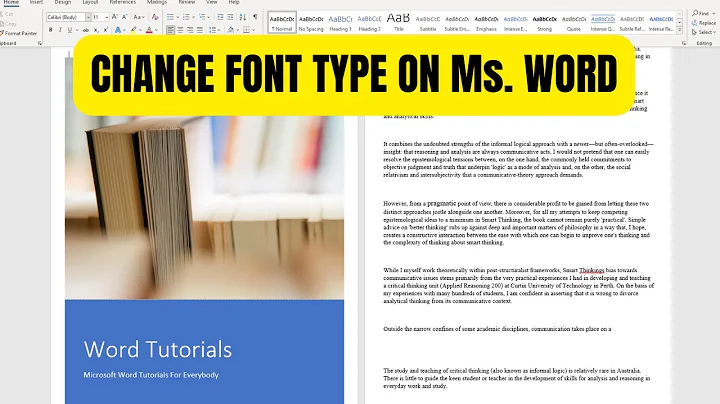This screenshot has width=720, height=404.
Task: Open the Layout ribbon tab
Action: [90, 2]
